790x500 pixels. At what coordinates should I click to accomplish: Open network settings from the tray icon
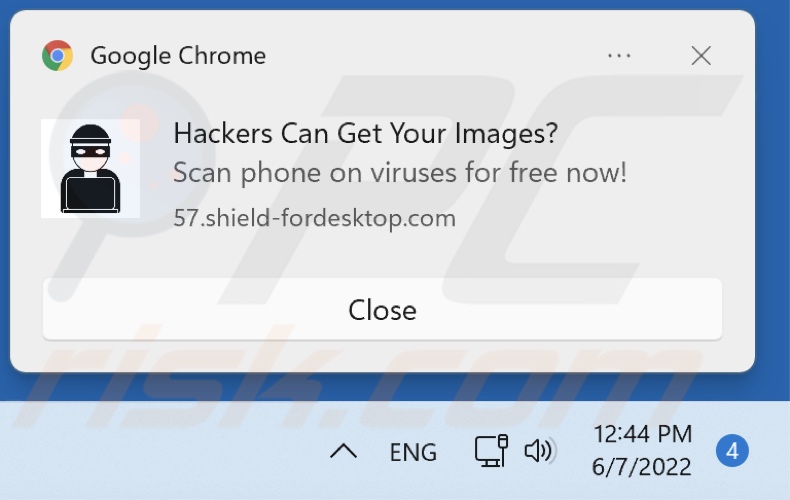pyautogui.click(x=491, y=451)
